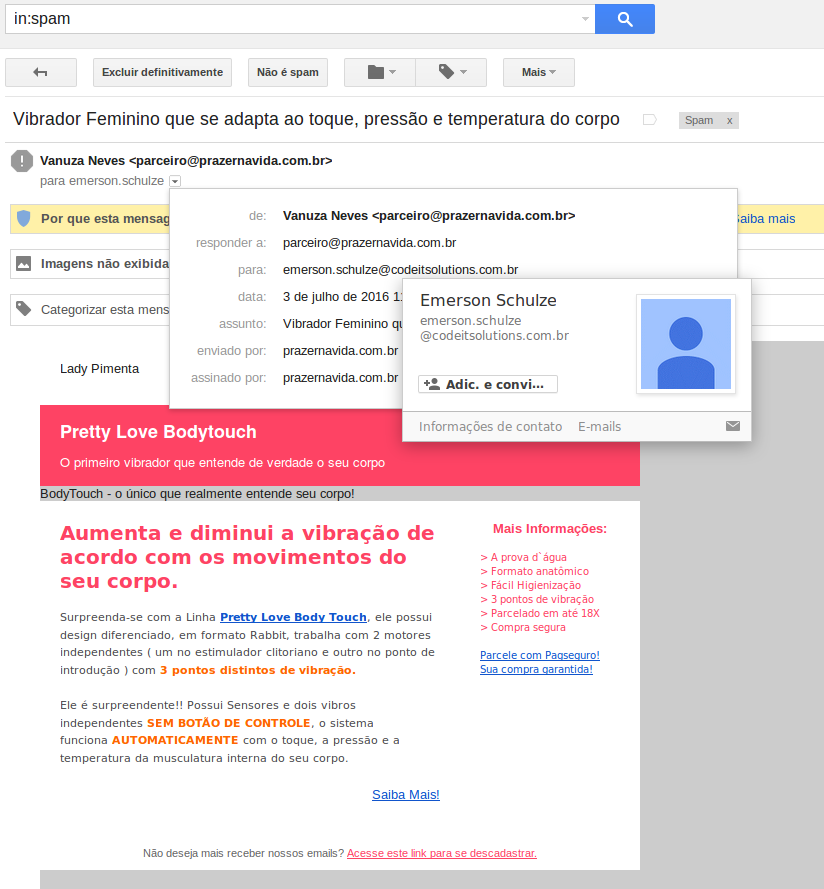This screenshot has width=824, height=889.
Task: Remove the Spam label with x
Action: click(x=729, y=120)
